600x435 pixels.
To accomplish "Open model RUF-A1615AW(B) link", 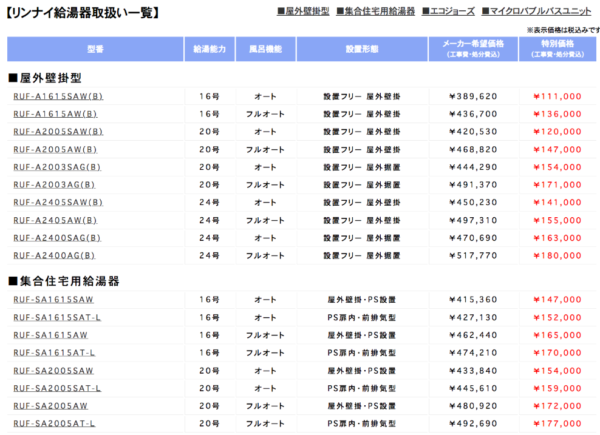I will click(55, 114).
